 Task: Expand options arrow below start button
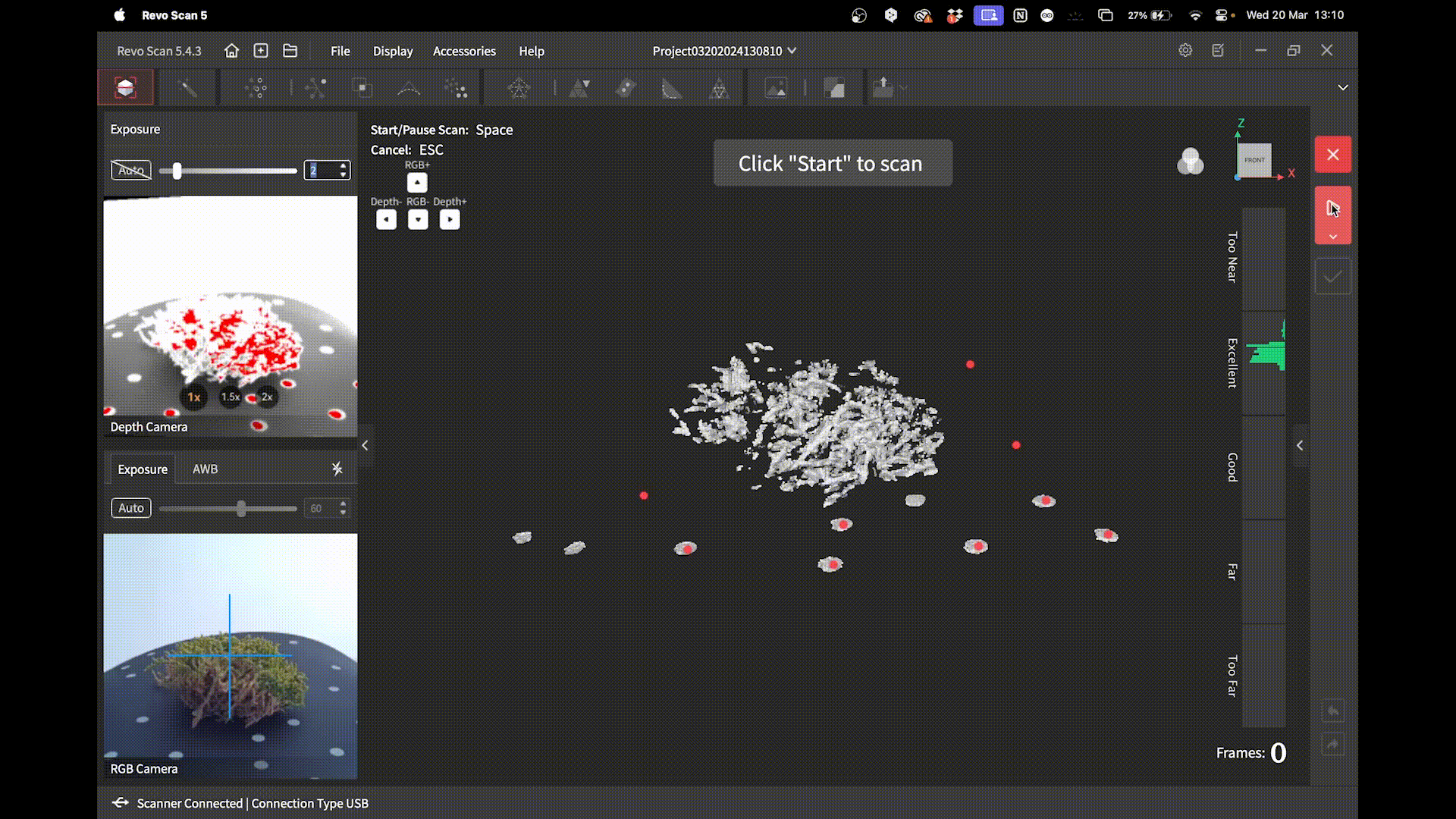coord(1332,237)
